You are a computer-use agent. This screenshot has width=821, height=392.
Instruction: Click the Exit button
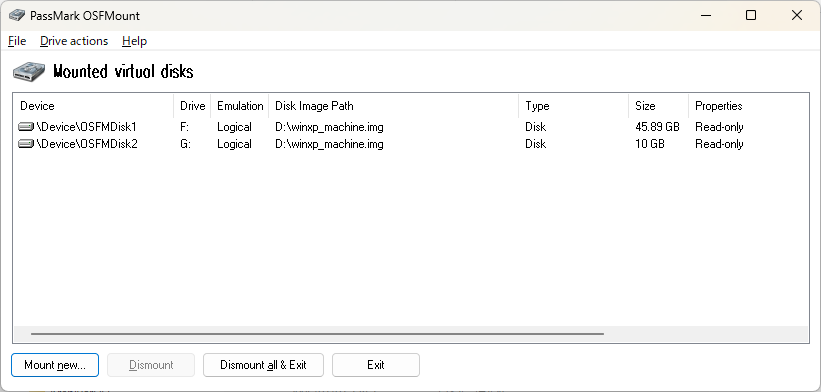[375, 365]
